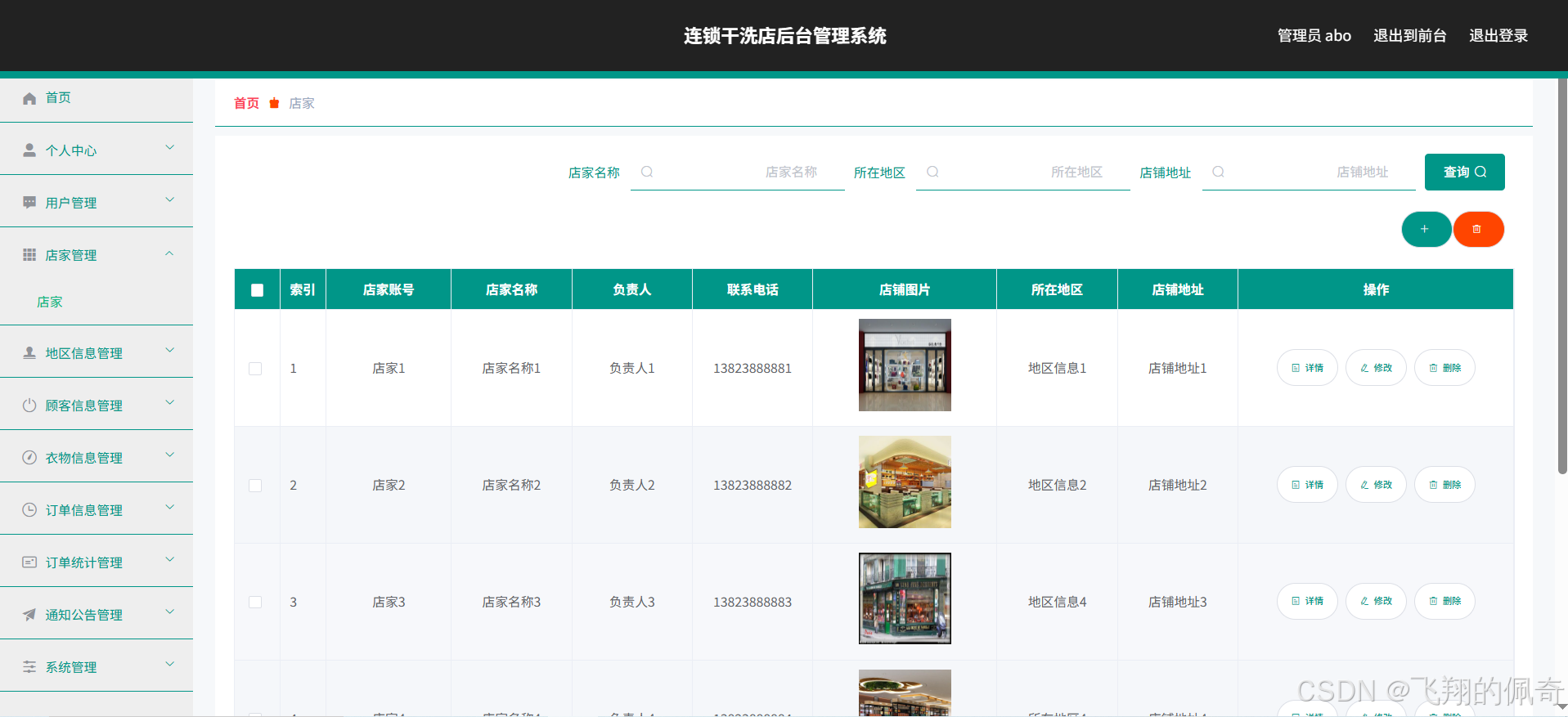Click the orange trash batch delete button
Screen dimensions: 1568x717
point(1478,229)
